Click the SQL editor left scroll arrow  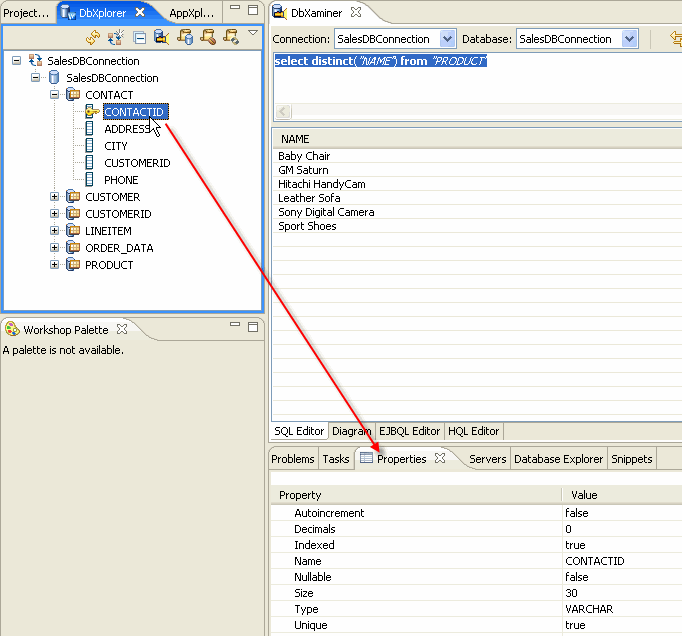point(283,111)
